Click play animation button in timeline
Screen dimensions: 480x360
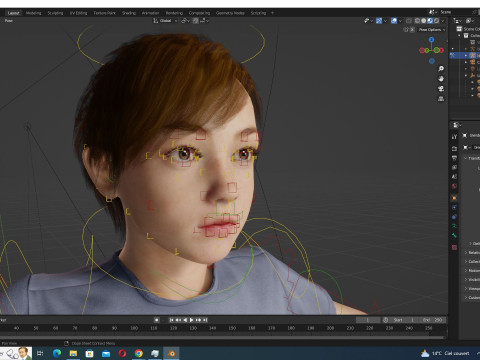pos(192,320)
